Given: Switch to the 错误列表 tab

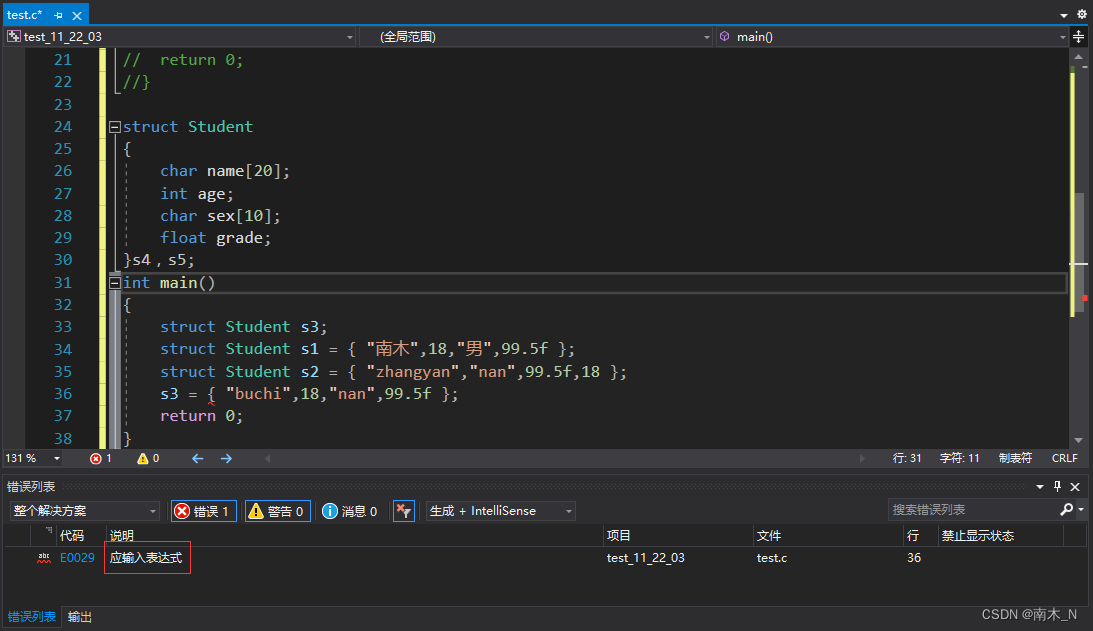Looking at the screenshot, I should [31, 616].
